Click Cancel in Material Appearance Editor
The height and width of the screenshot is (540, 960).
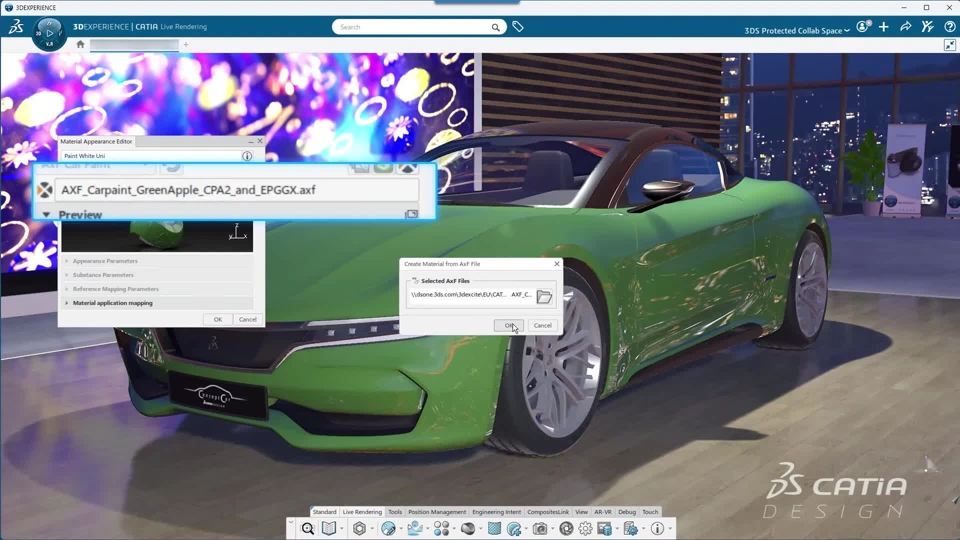pyautogui.click(x=247, y=320)
